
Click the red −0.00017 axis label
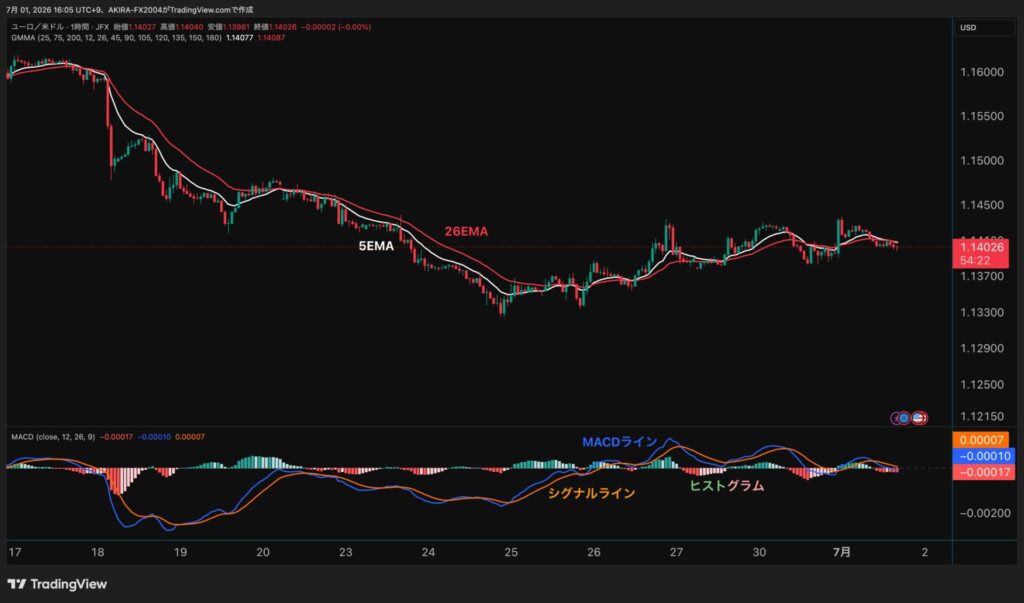click(984, 472)
